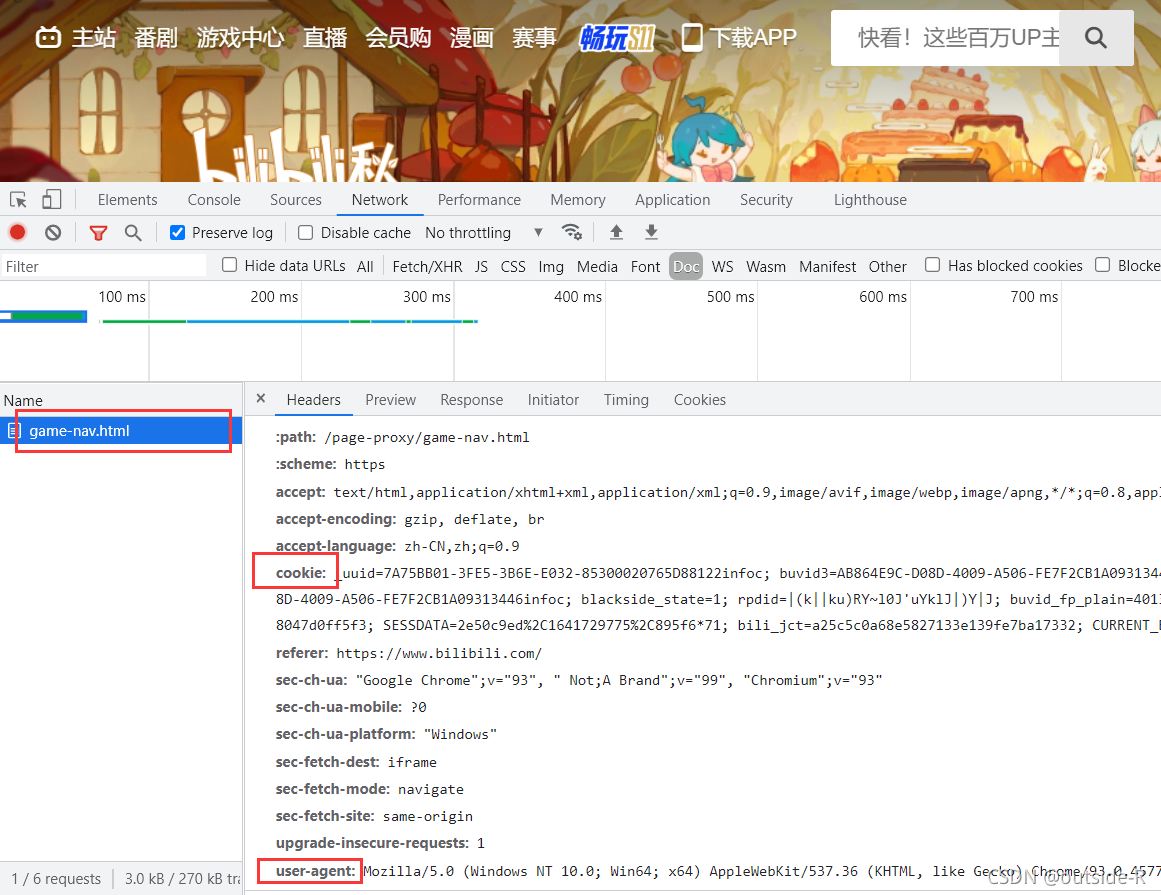The image size is (1161, 895).
Task: Click the 下载APP link
Action: pos(750,36)
